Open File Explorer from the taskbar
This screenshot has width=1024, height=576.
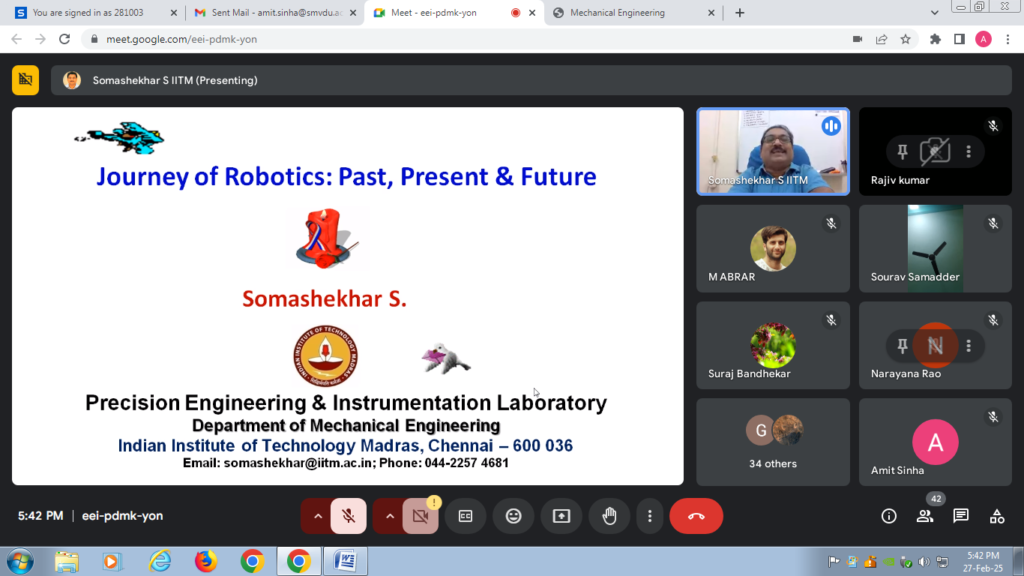67,562
